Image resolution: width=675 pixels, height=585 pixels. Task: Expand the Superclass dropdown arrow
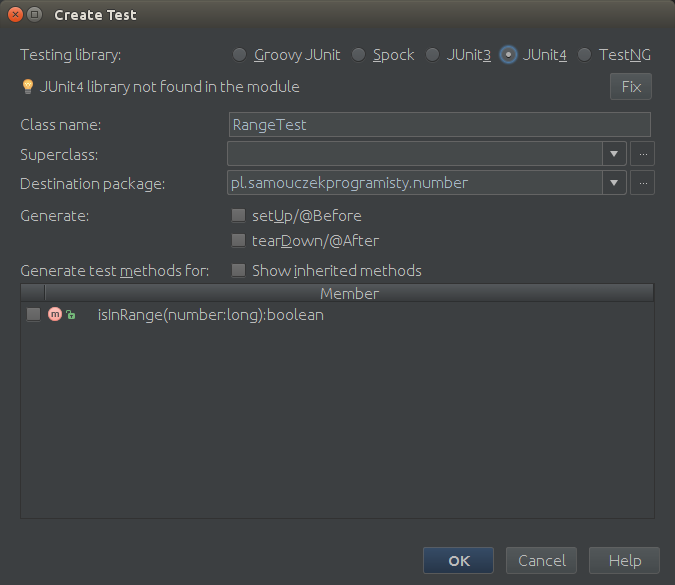pyautogui.click(x=614, y=154)
